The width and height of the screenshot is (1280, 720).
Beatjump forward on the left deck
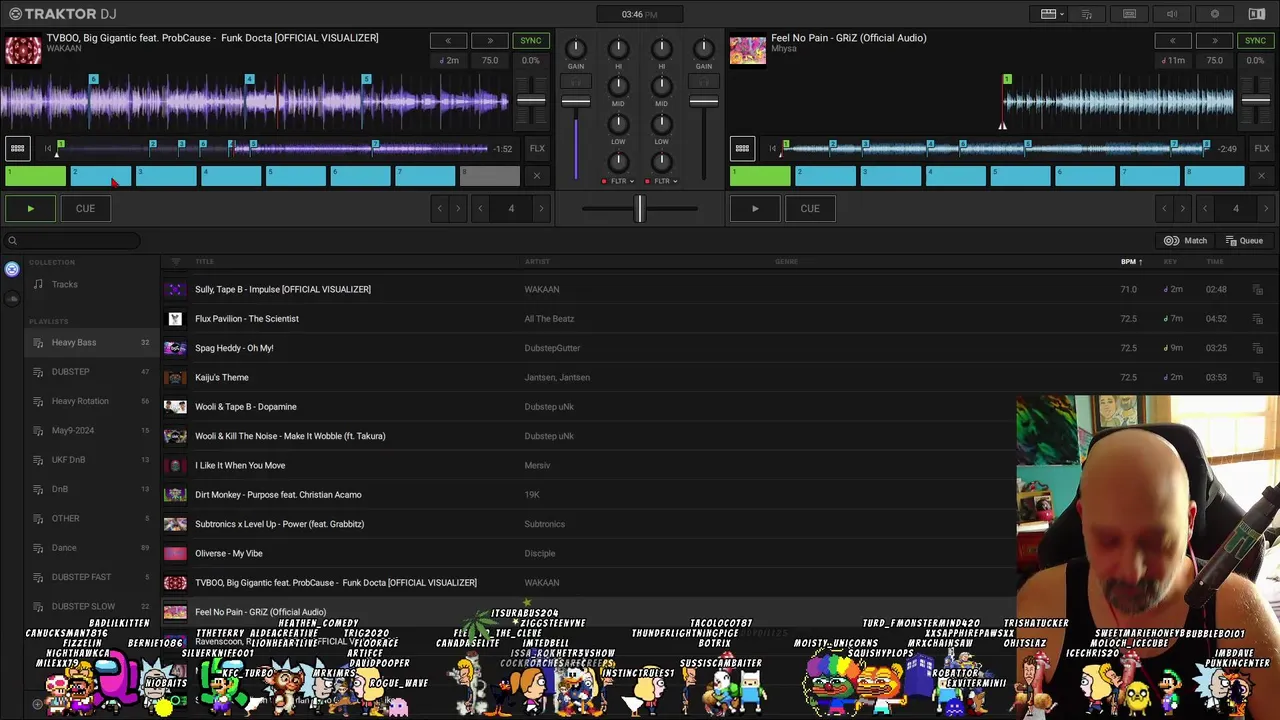tap(458, 208)
